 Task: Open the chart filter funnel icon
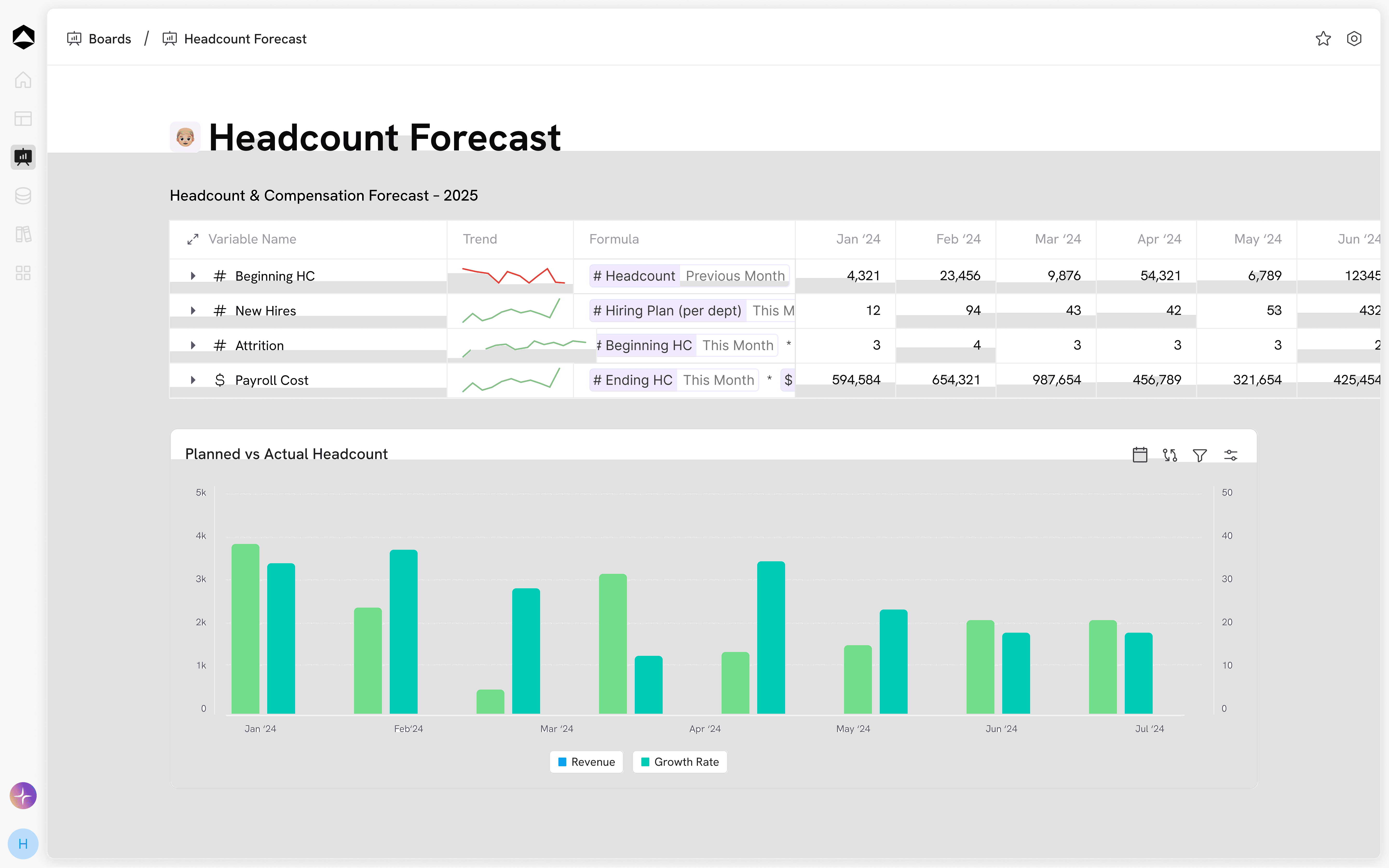pos(1200,455)
